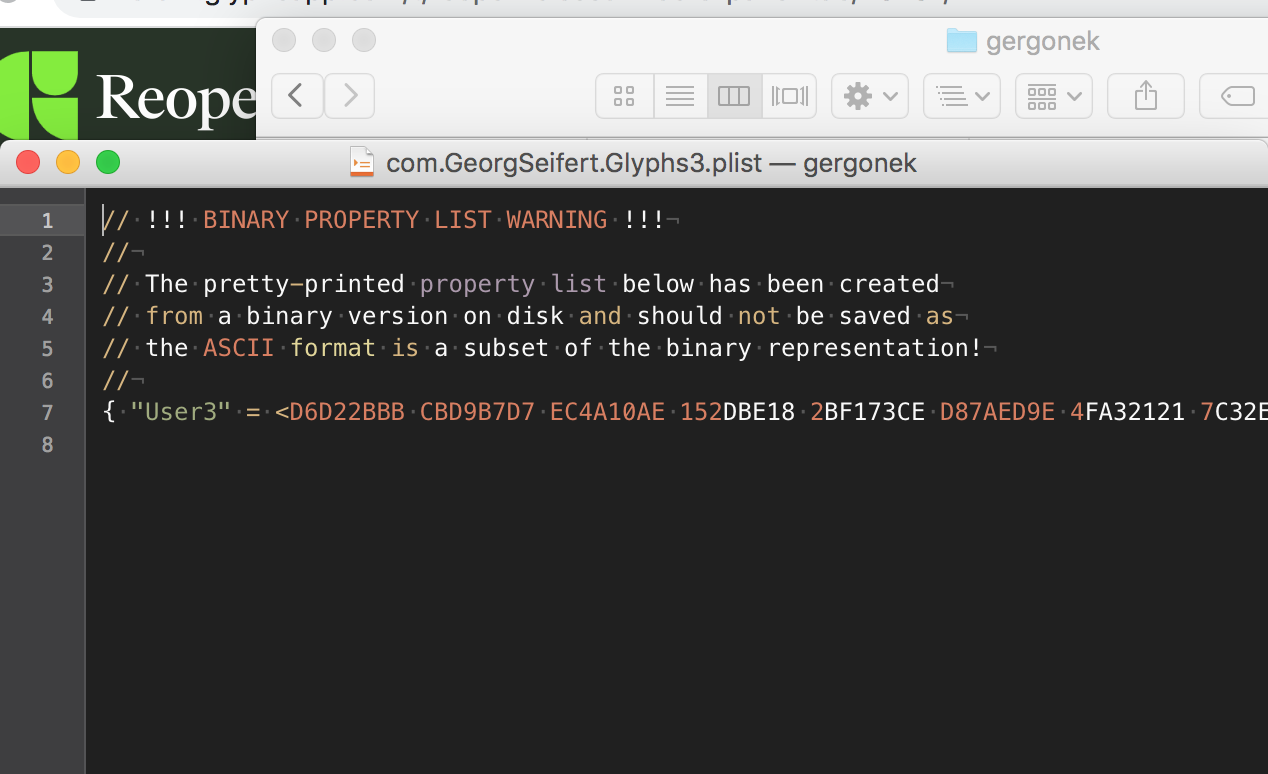Click the Edit Tags button

pyautogui.click(x=1237, y=96)
